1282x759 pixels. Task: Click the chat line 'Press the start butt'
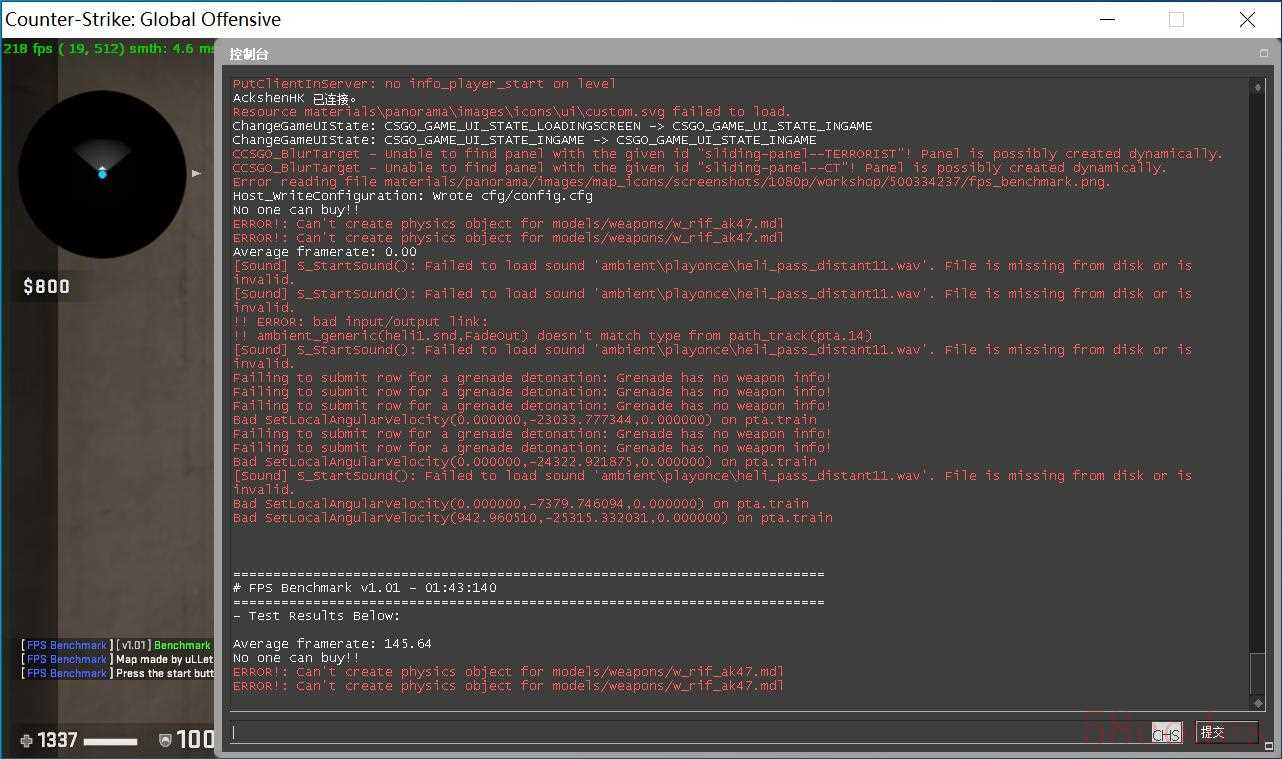(x=118, y=673)
